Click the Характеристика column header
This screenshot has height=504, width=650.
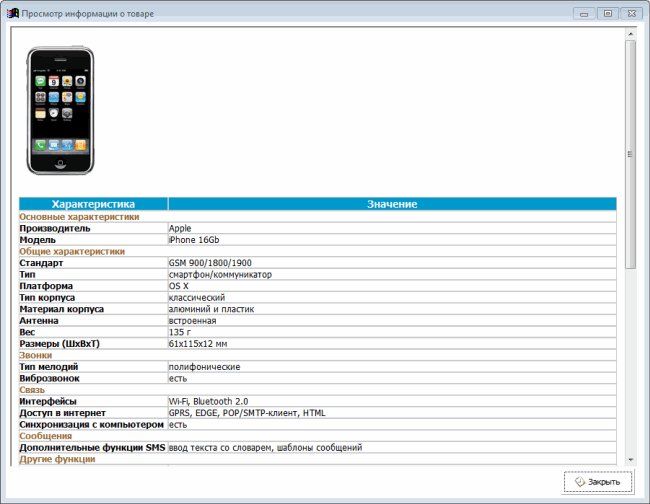click(x=93, y=204)
